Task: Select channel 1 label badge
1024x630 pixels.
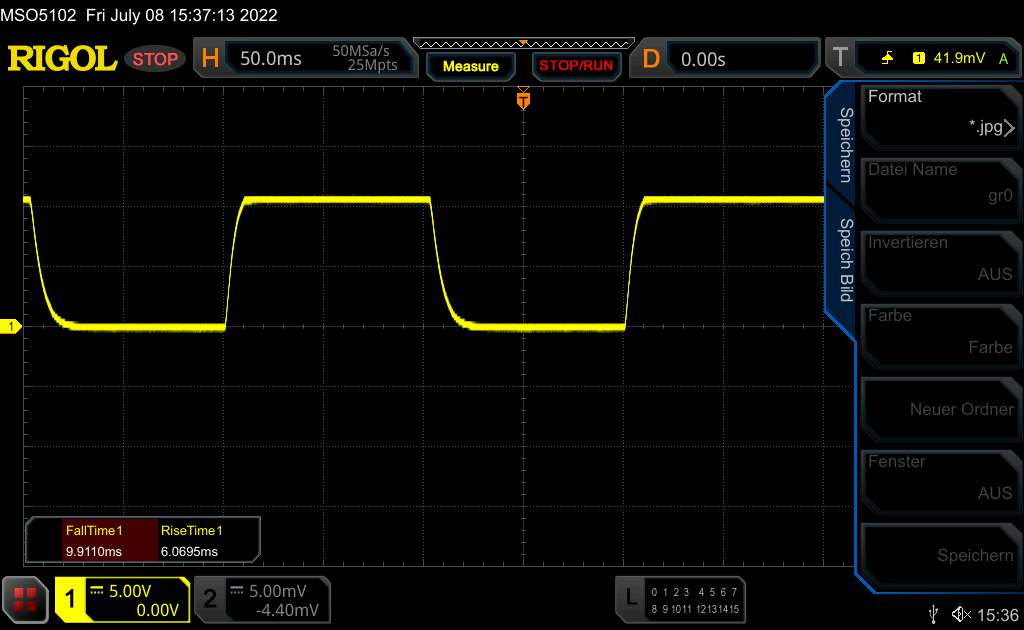Action: (x=71, y=599)
